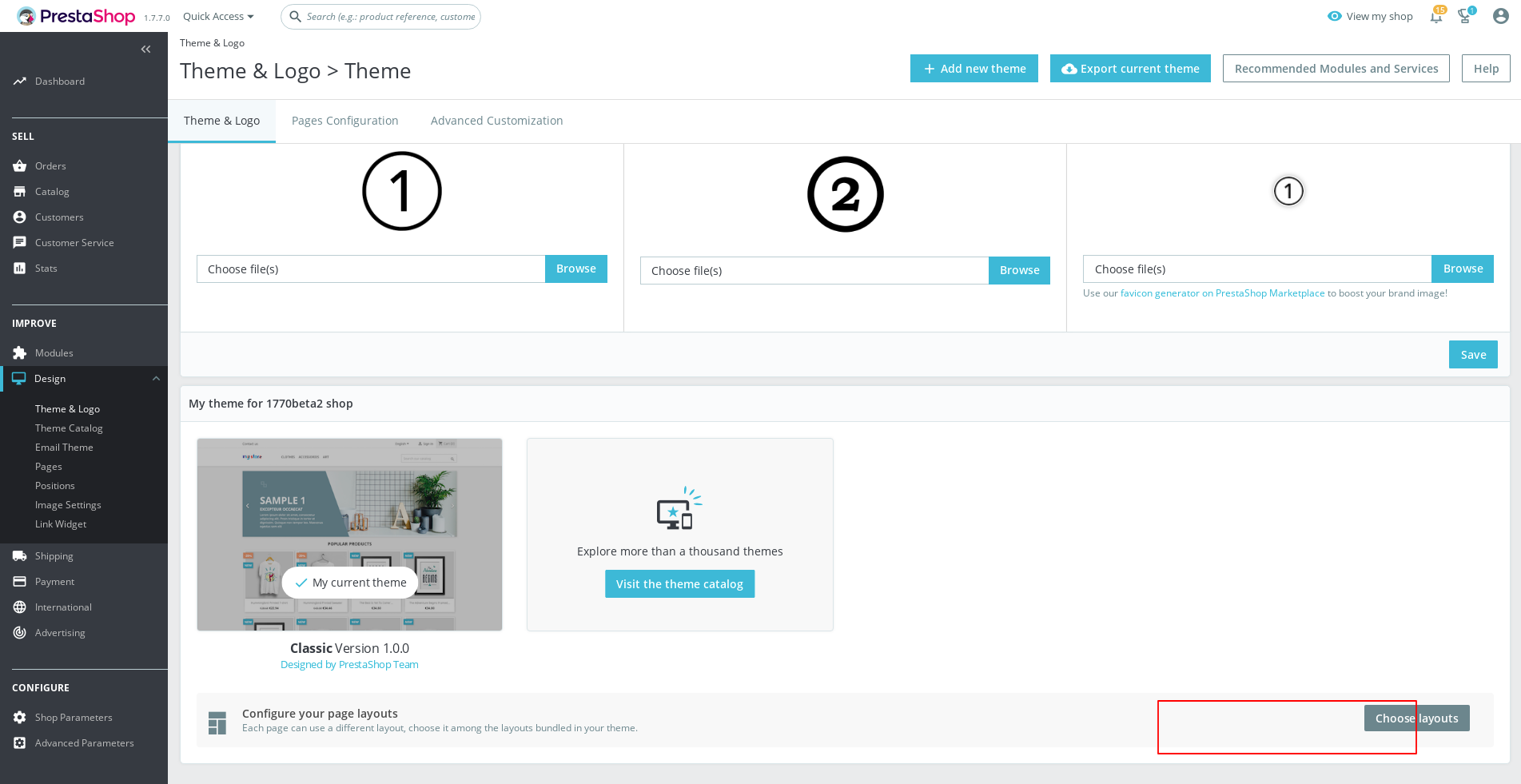Open Shipping via the truck icon
1521x784 pixels.
point(19,555)
